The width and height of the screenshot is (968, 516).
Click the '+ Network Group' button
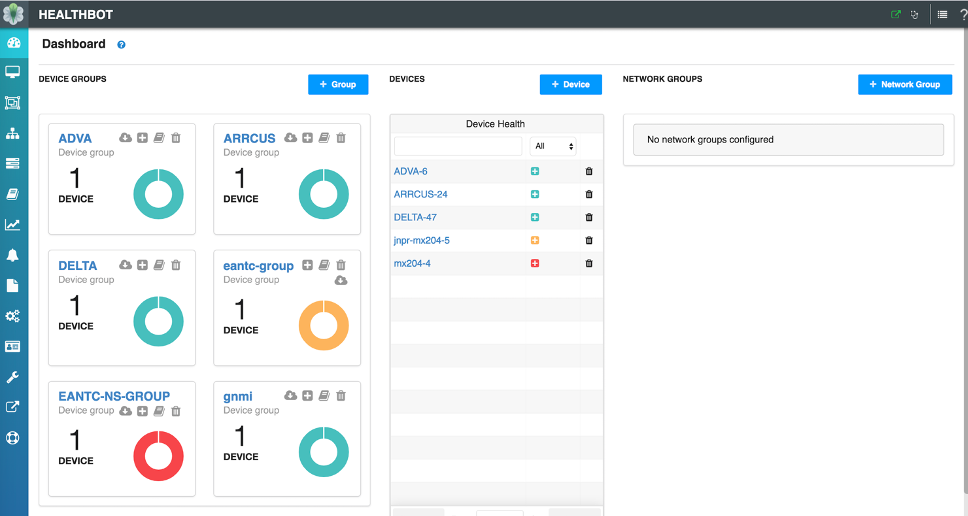904,85
